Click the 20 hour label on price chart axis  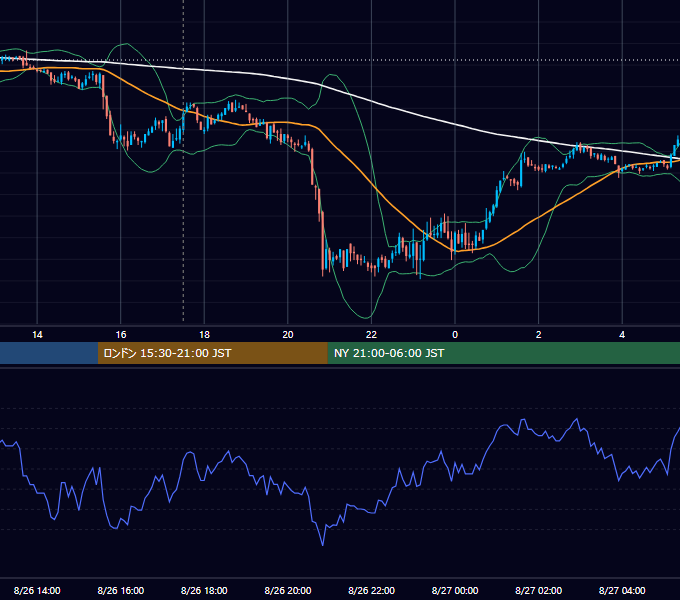tap(288, 335)
